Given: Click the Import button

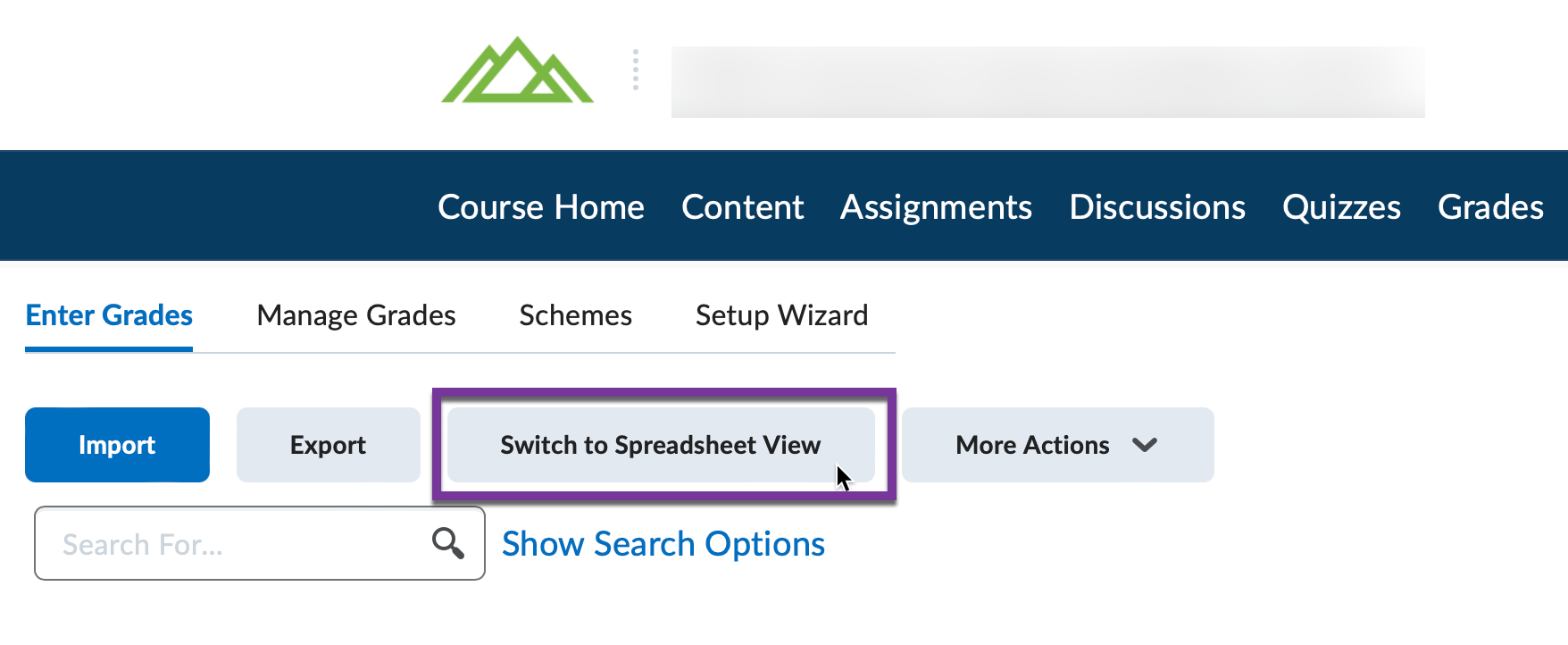Looking at the screenshot, I should 117,444.
